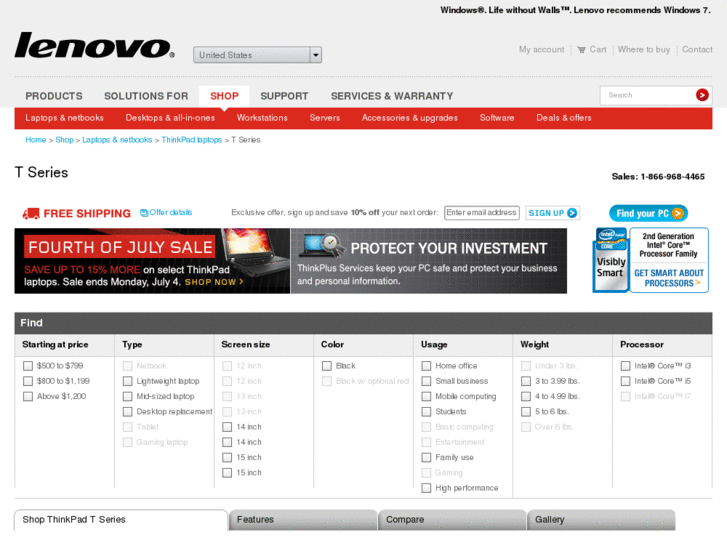The image size is (727, 545).
Task: Click the Search input field
Action: pos(649,95)
